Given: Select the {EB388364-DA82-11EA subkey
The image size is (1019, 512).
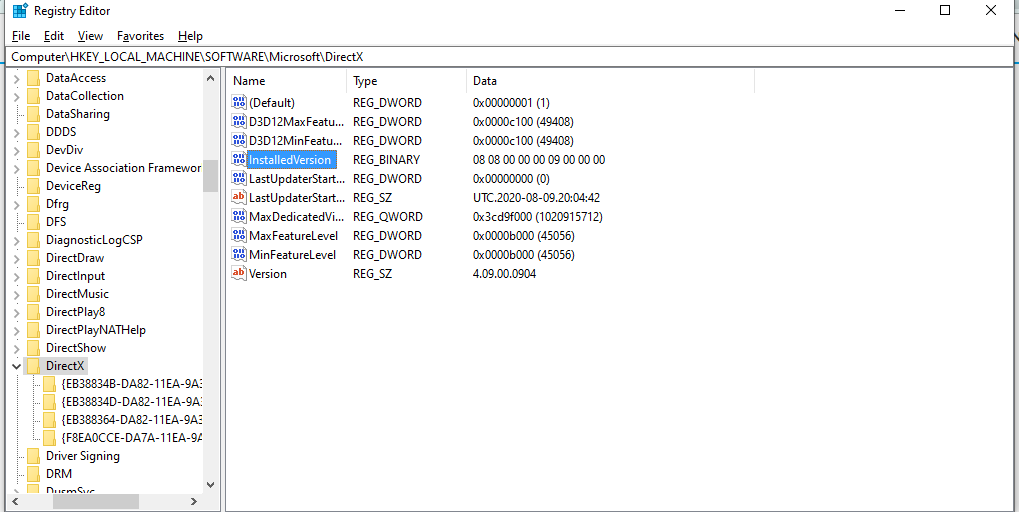Looking at the screenshot, I should click(x=132, y=420).
